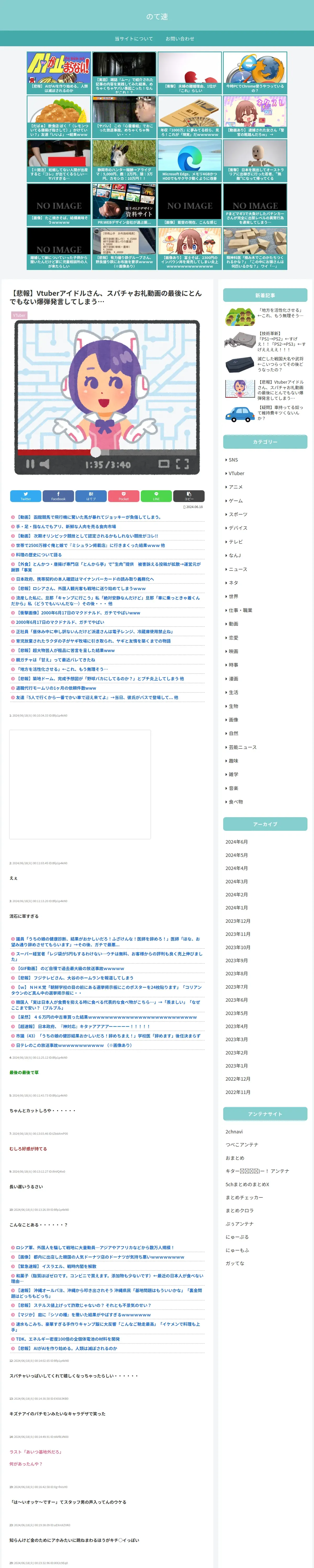Viewport: 314px width, 1568px height.
Task: Select the テレビ category
Action: [x=235, y=542]
